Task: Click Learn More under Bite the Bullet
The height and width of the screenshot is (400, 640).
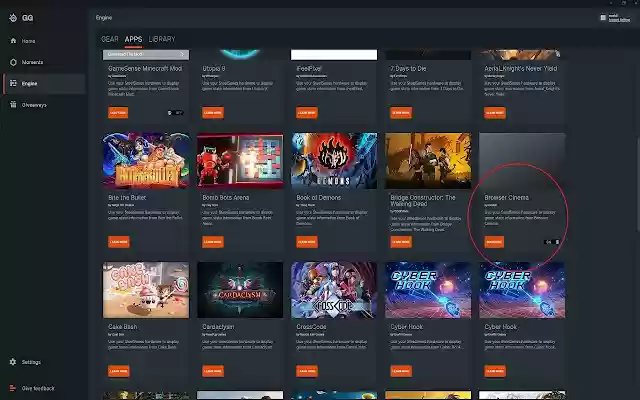Action: 119,242
